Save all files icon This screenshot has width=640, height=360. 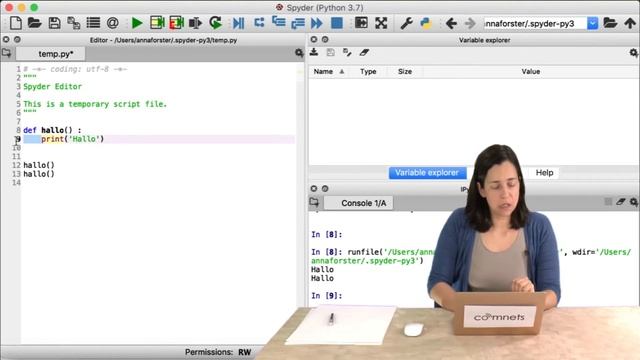click(x=73, y=23)
